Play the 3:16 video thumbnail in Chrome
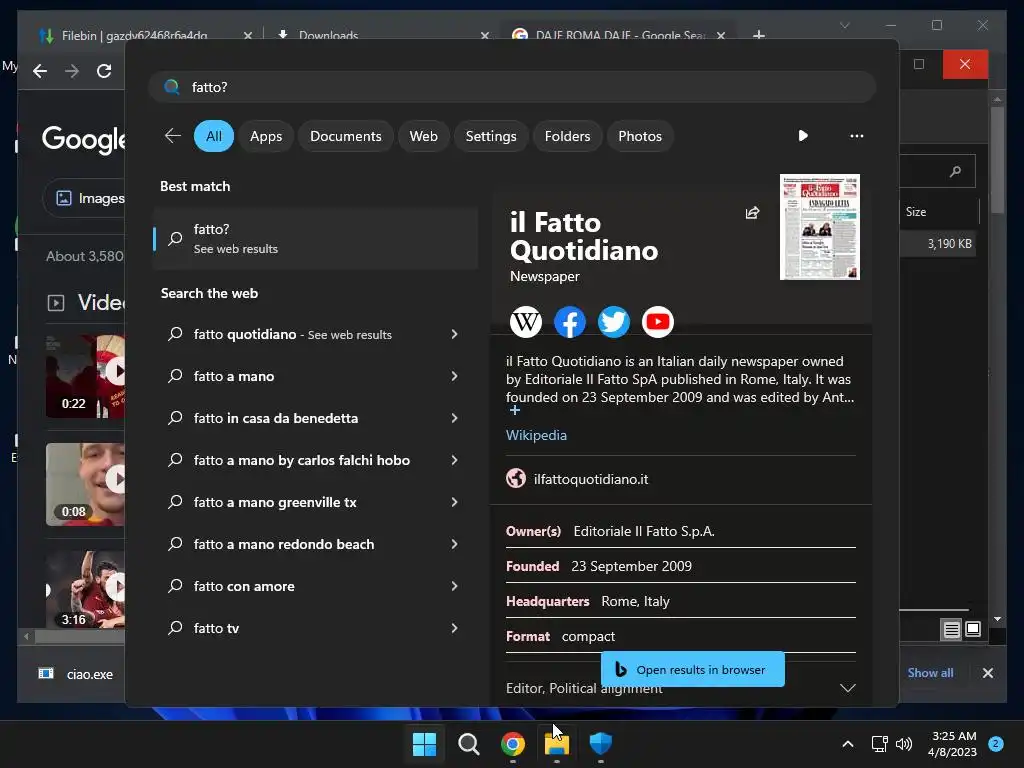Image resolution: width=1024 pixels, height=768 pixels. 85,590
